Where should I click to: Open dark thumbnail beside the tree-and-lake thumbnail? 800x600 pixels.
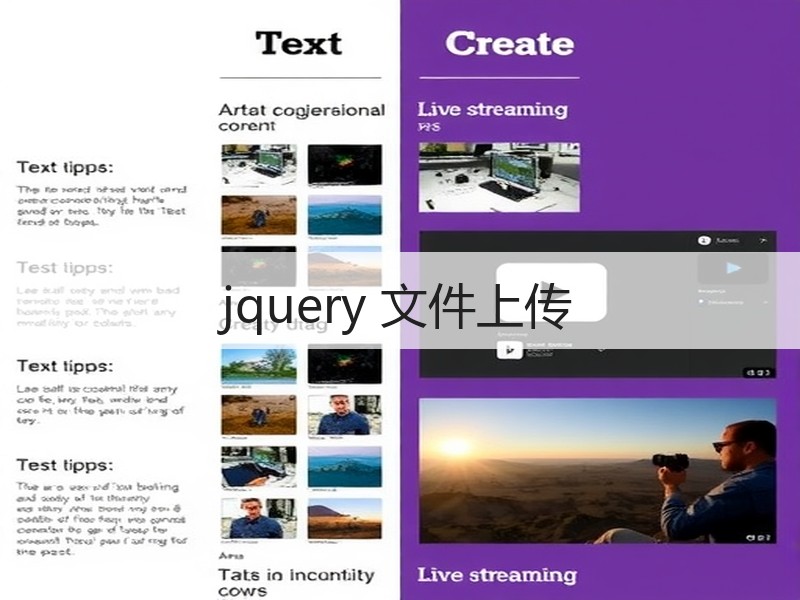(344, 364)
